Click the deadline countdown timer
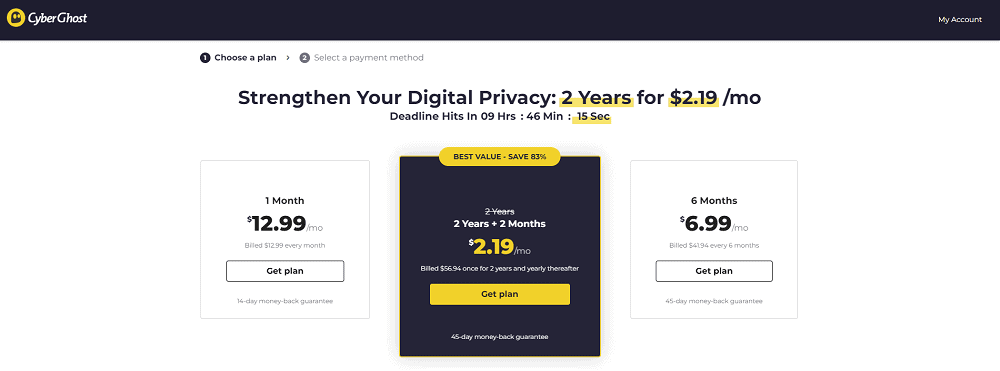Viewport: 1000px width, 371px height. [501, 117]
